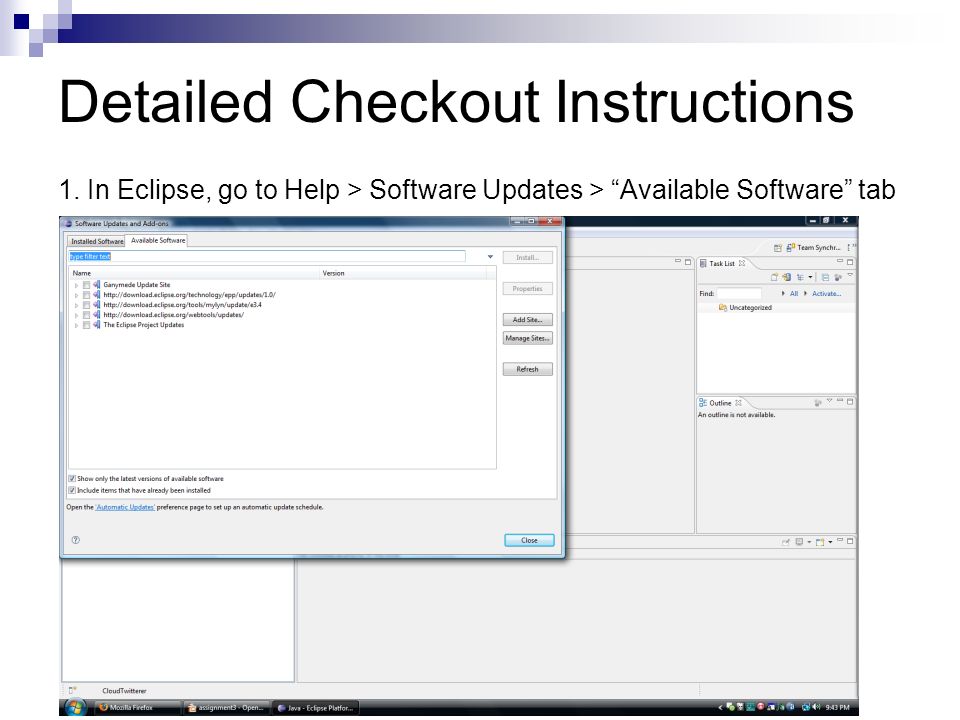Open the filter text dropdown arrow
This screenshot has height=720, width=960.
click(x=490, y=257)
